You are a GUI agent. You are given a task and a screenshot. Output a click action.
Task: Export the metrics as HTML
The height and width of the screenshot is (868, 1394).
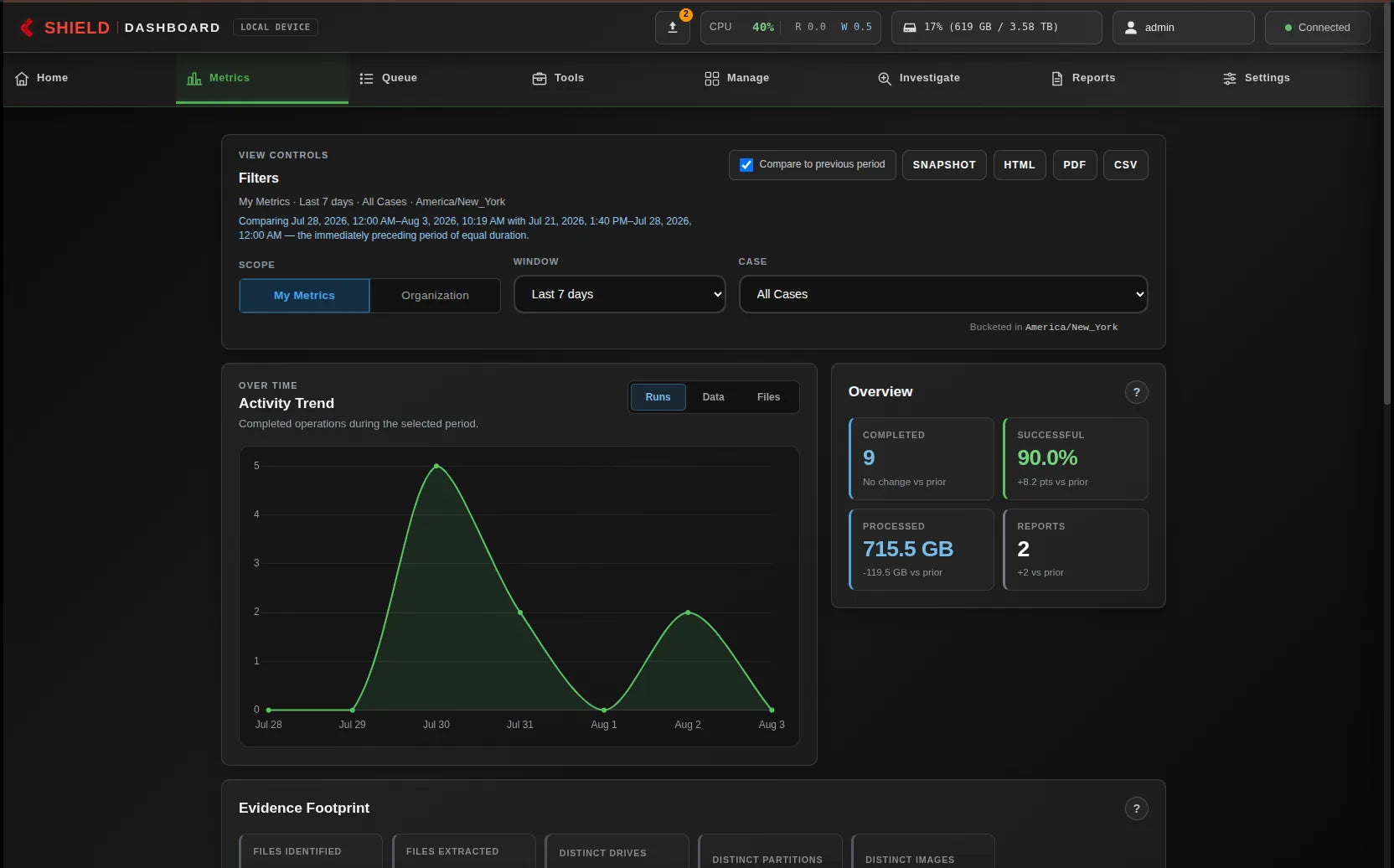point(1020,165)
